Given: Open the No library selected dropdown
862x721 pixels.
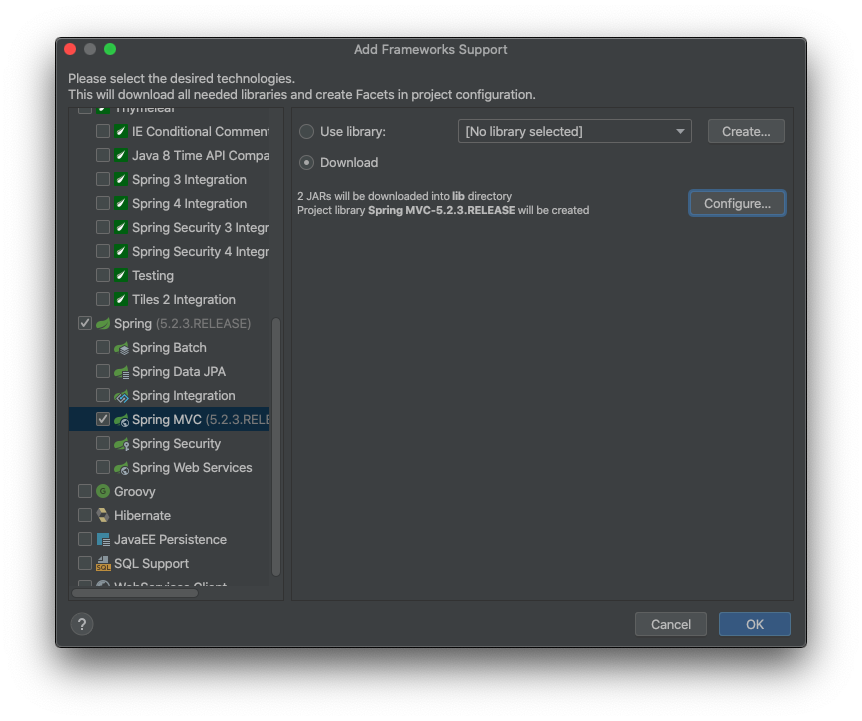Looking at the screenshot, I should pos(574,131).
